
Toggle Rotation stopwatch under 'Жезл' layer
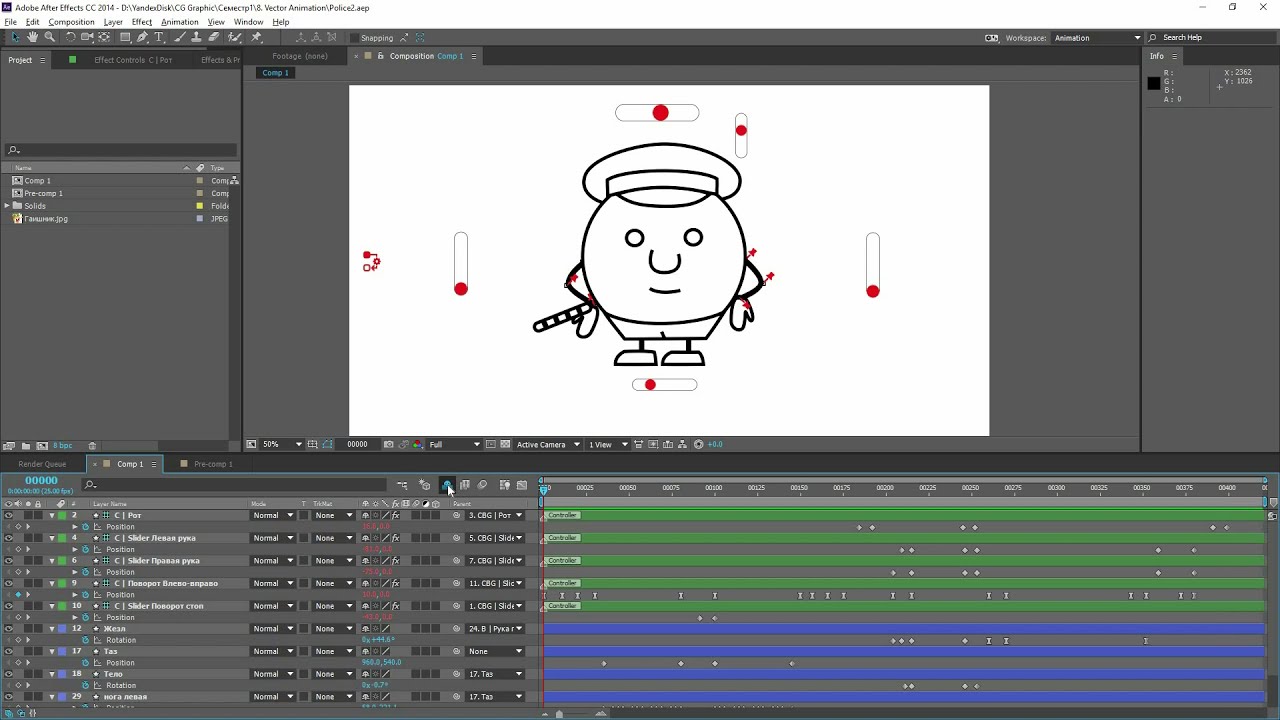coord(86,640)
